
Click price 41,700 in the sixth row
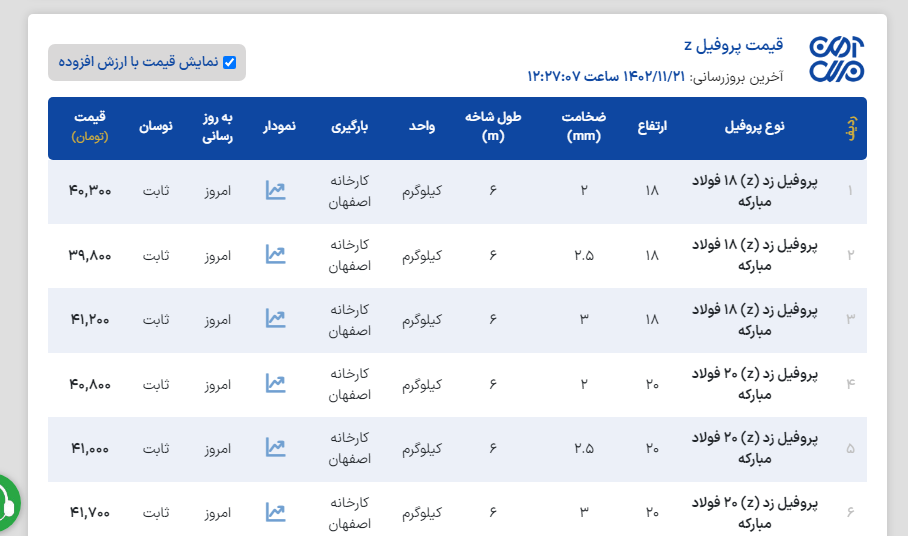(91, 512)
